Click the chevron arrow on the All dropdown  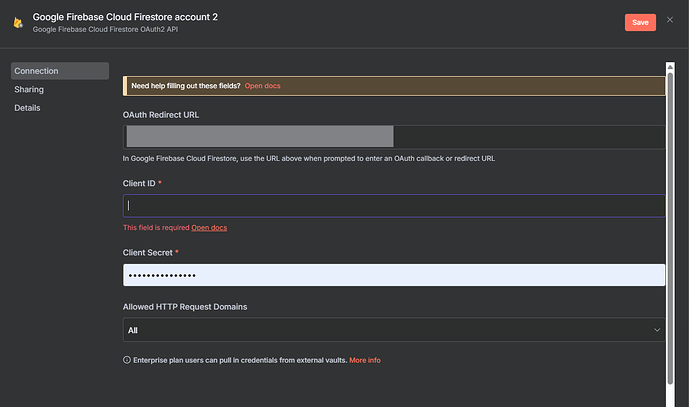tap(657, 329)
